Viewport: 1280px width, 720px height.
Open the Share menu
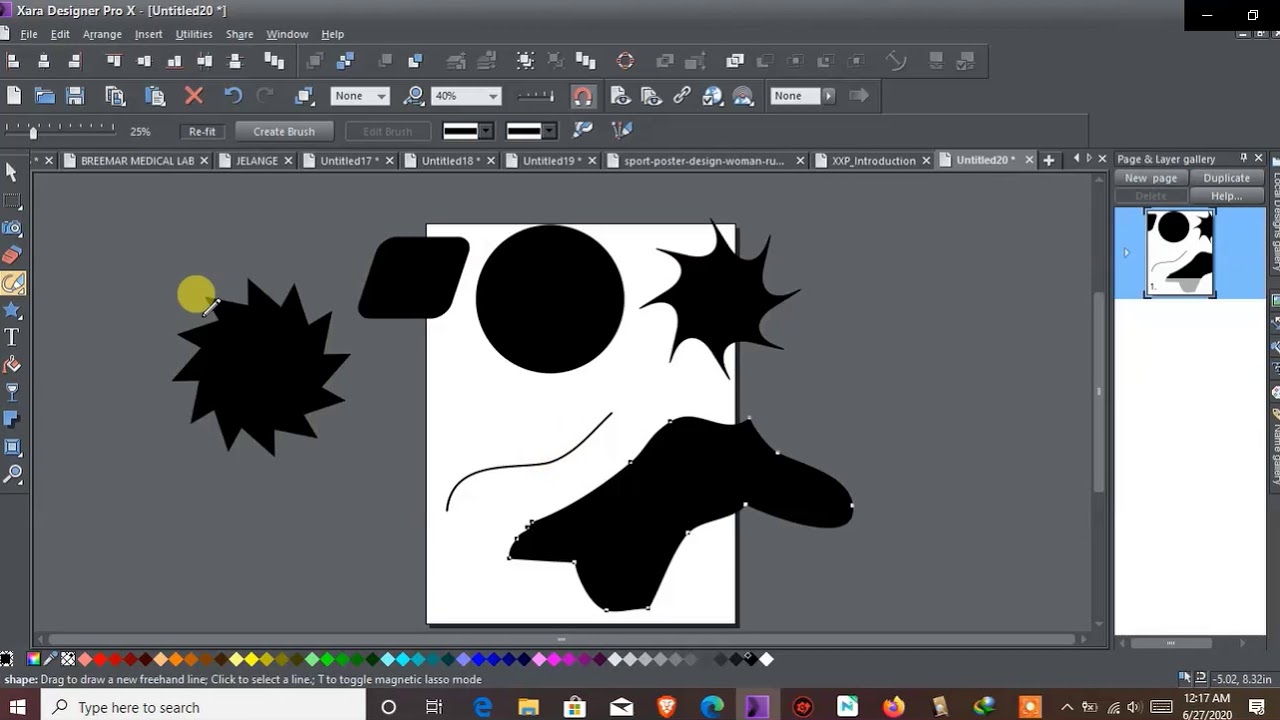239,34
